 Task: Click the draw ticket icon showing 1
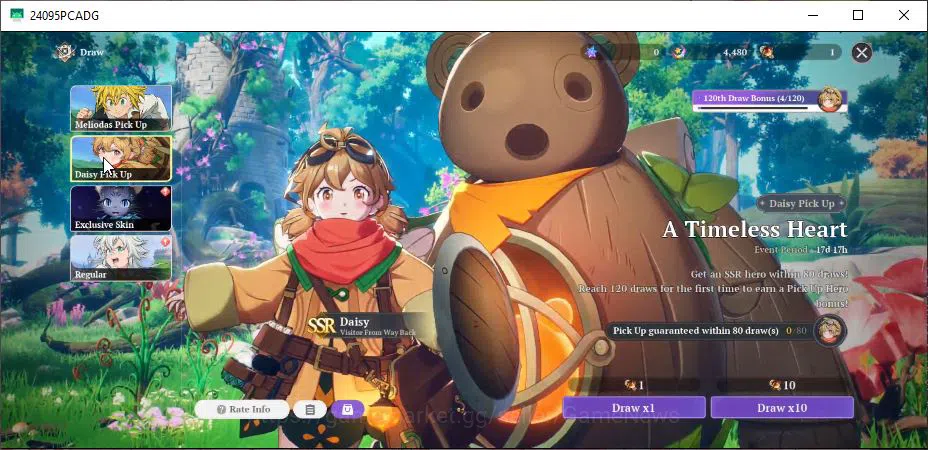pos(767,52)
